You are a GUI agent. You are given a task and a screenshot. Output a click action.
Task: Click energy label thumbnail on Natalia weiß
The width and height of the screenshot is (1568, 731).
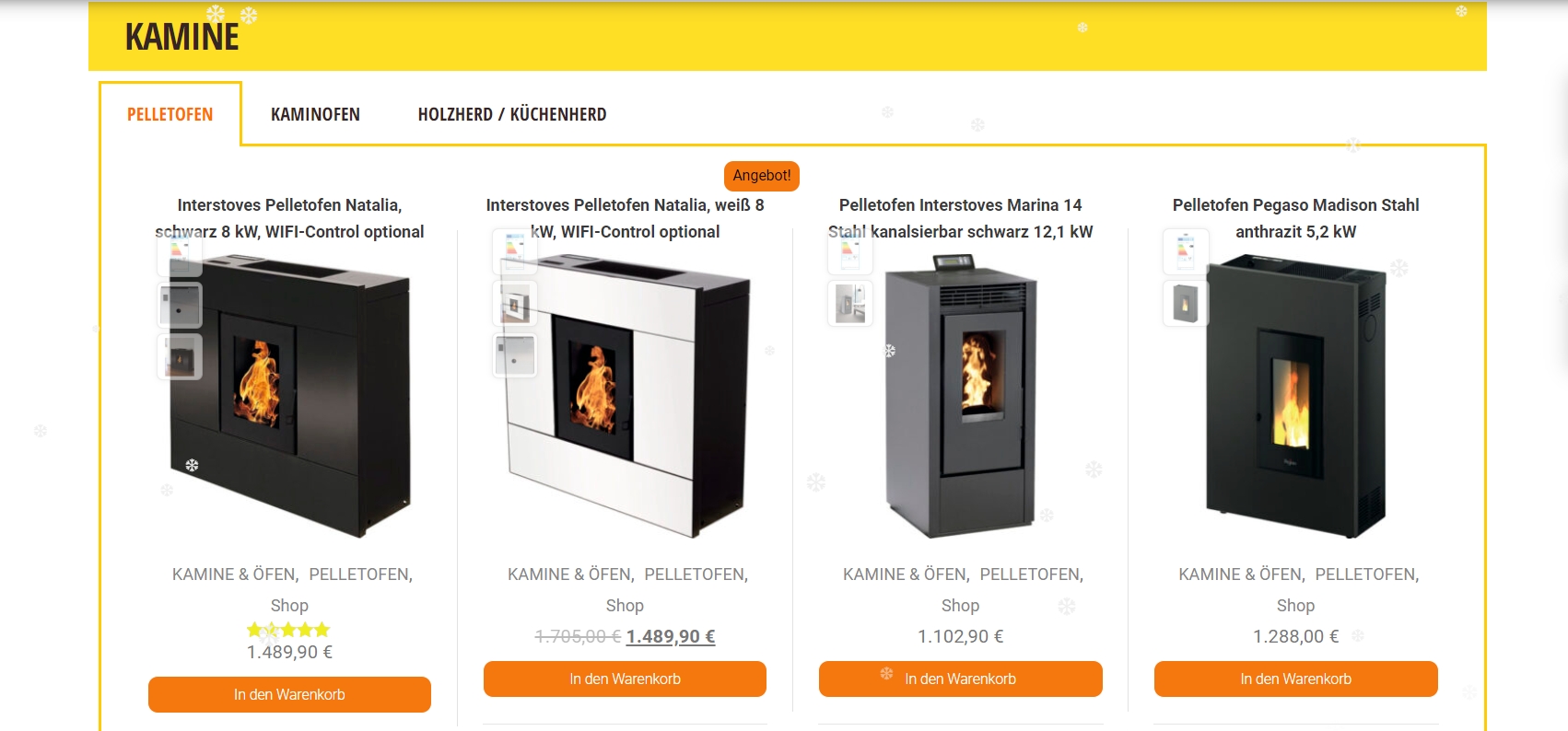(x=515, y=252)
